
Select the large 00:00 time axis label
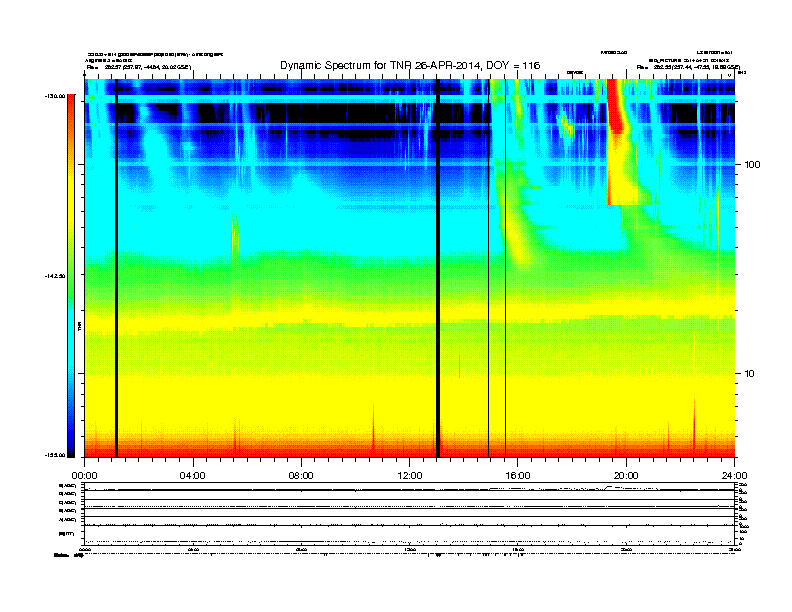click(x=84, y=476)
